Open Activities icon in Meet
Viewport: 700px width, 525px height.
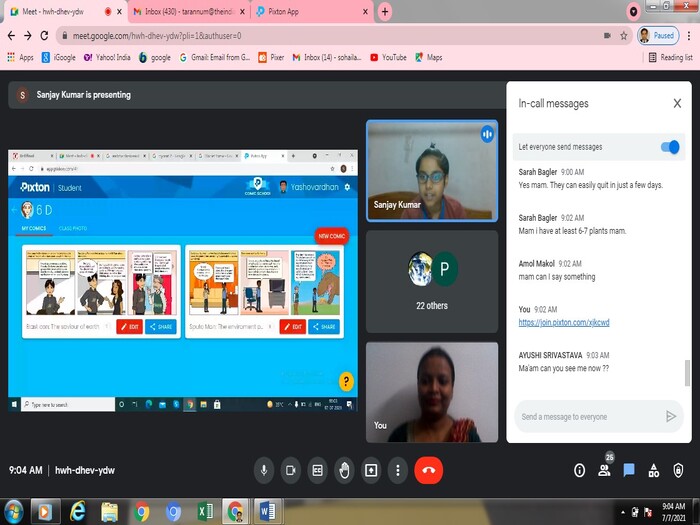[654, 470]
